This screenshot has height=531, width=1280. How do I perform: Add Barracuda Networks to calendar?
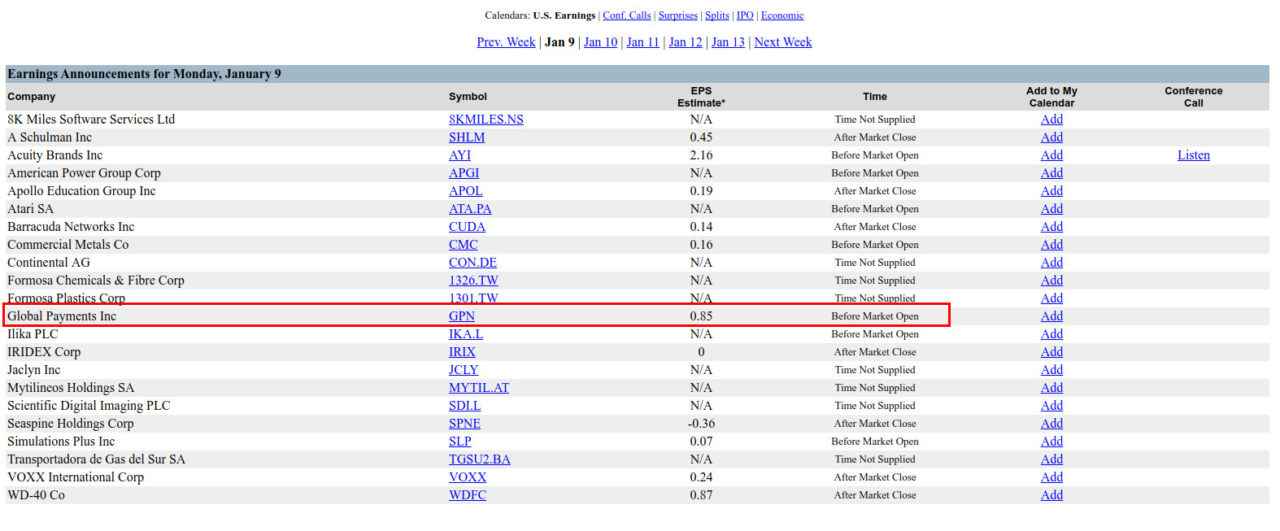(x=1052, y=228)
